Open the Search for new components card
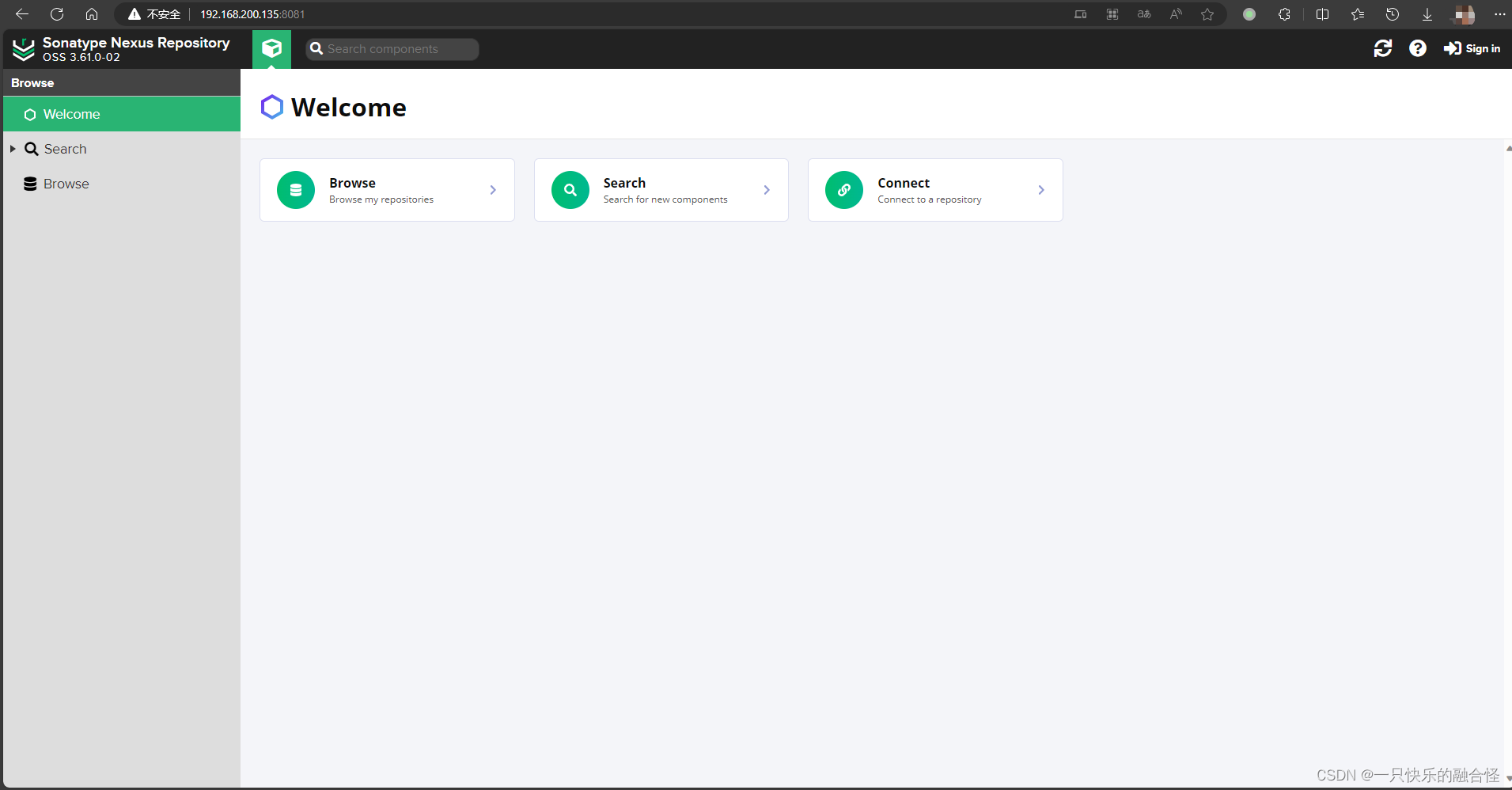 661,190
